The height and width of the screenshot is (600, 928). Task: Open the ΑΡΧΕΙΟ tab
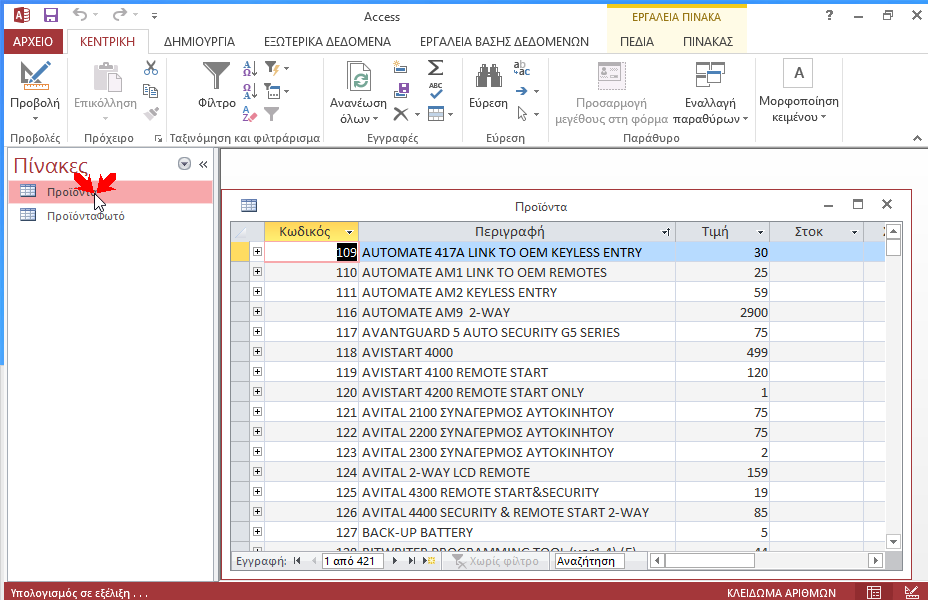pos(33,41)
